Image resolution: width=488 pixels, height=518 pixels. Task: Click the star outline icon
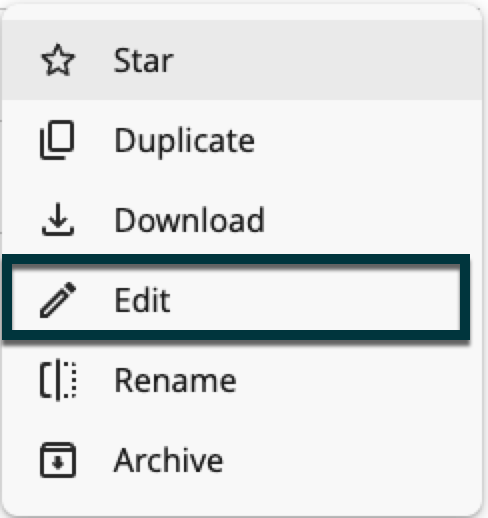pyautogui.click(x=58, y=60)
